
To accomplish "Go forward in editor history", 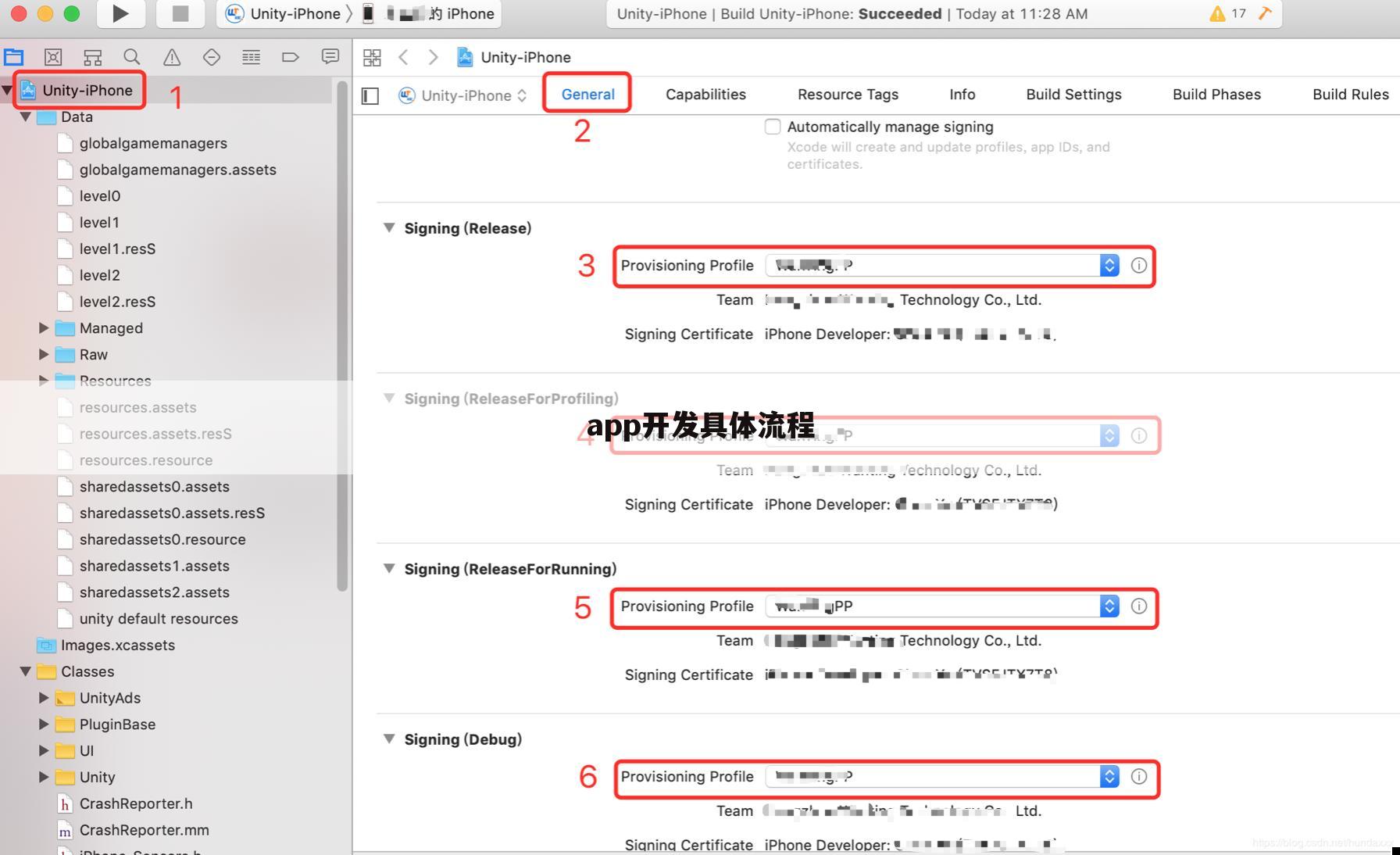I will click(x=433, y=57).
